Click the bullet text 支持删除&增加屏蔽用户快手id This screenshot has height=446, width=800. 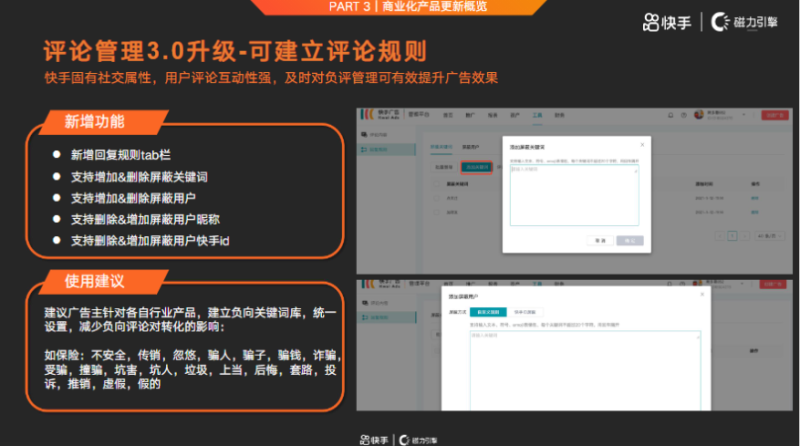tap(150, 241)
